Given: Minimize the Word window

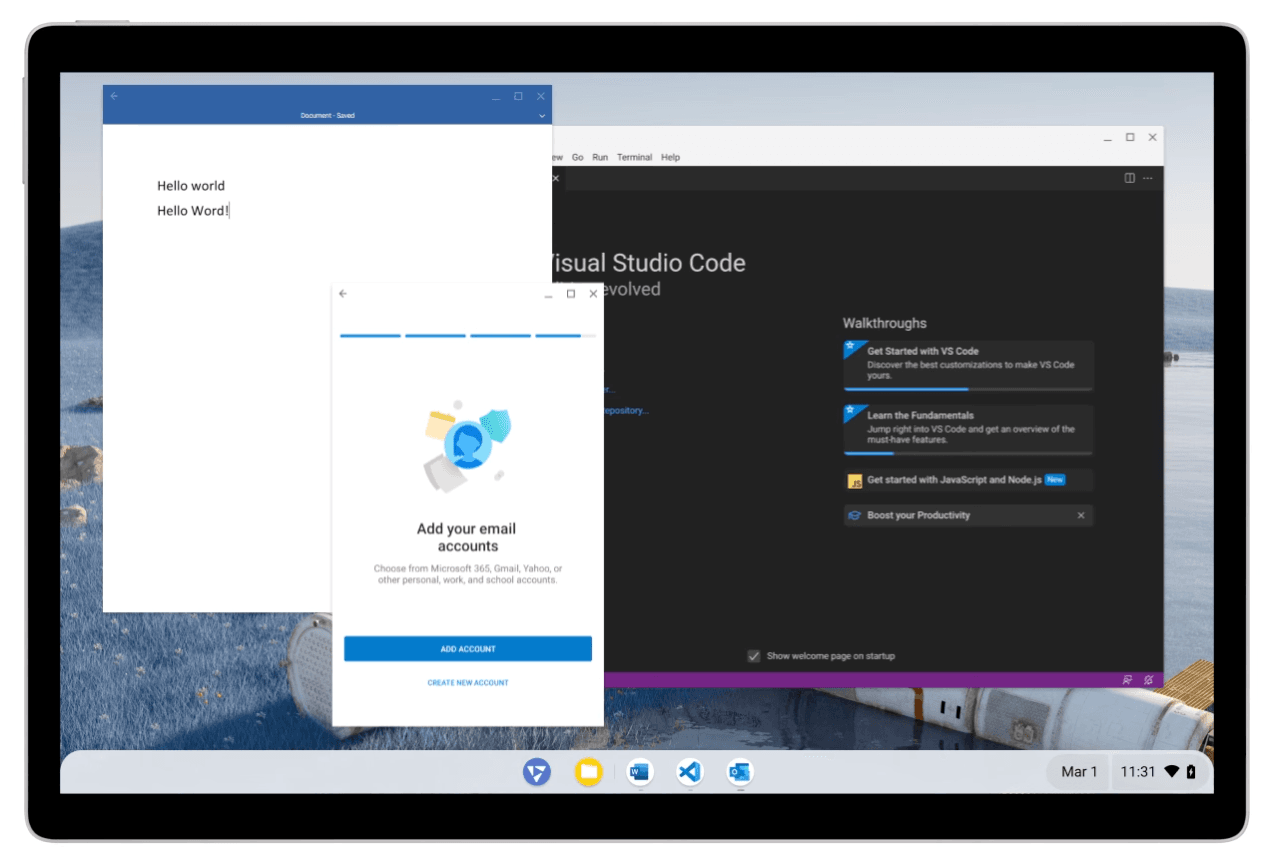Looking at the screenshot, I should point(496,97).
